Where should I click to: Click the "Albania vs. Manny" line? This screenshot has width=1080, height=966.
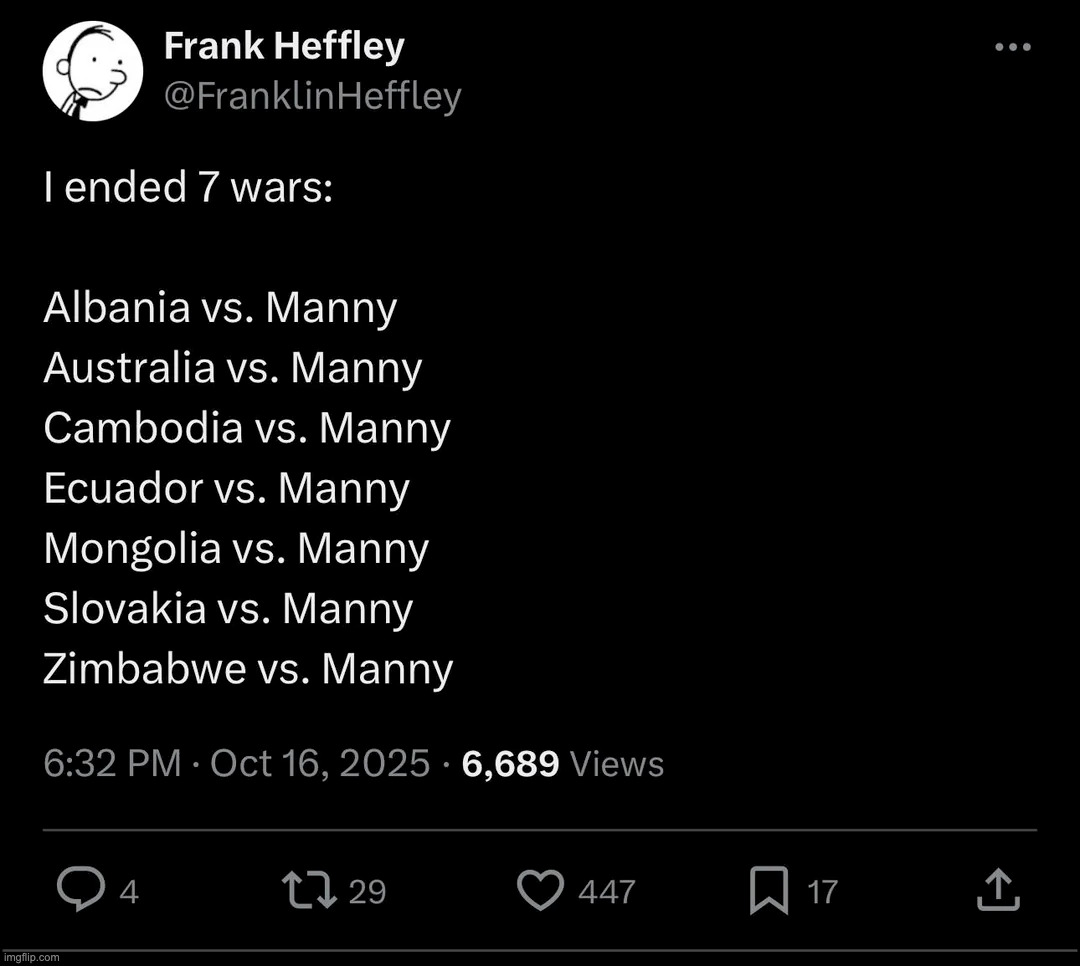220,308
